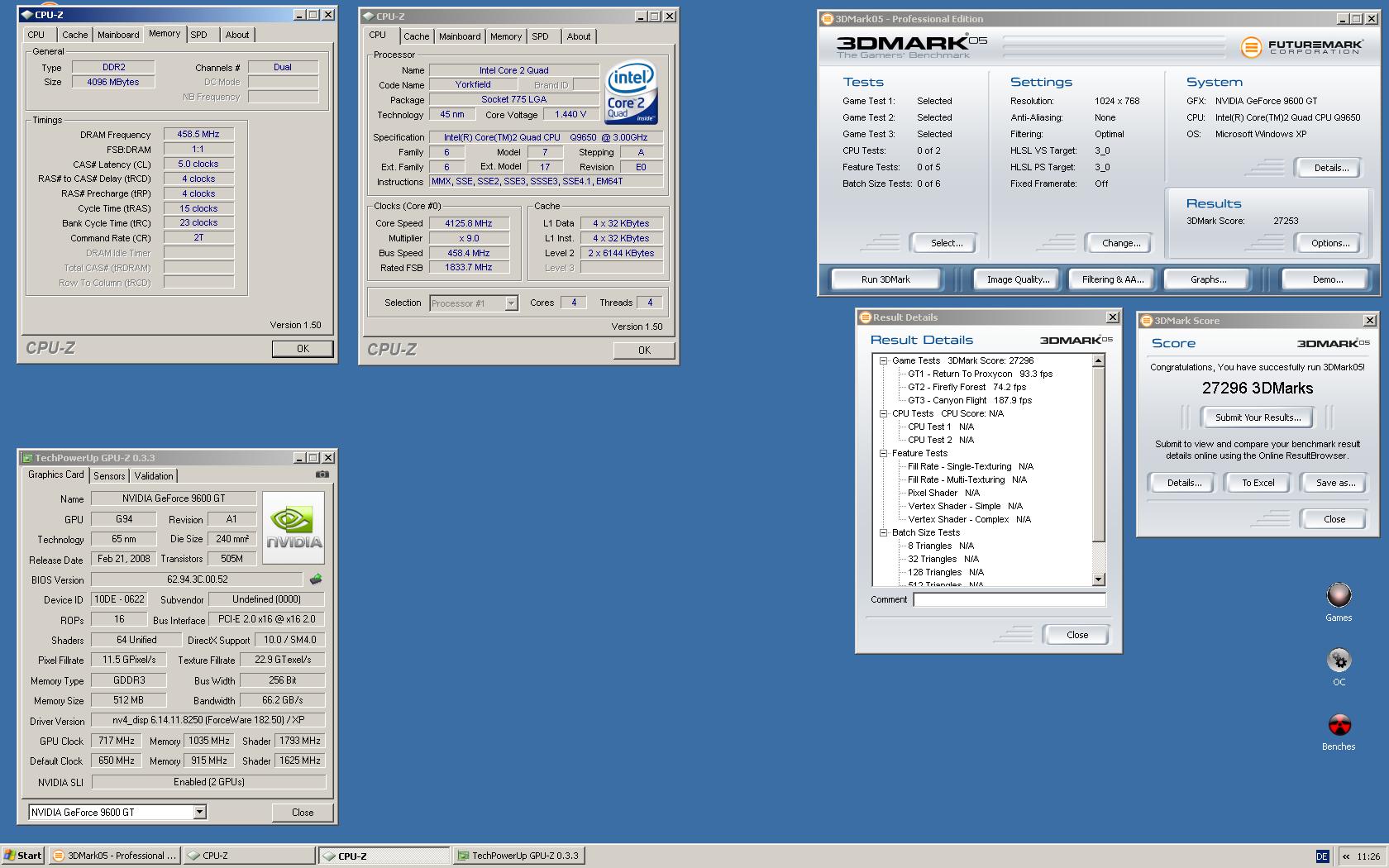Open results Options button
Image resolution: width=1389 pixels, height=868 pixels.
[x=1330, y=243]
